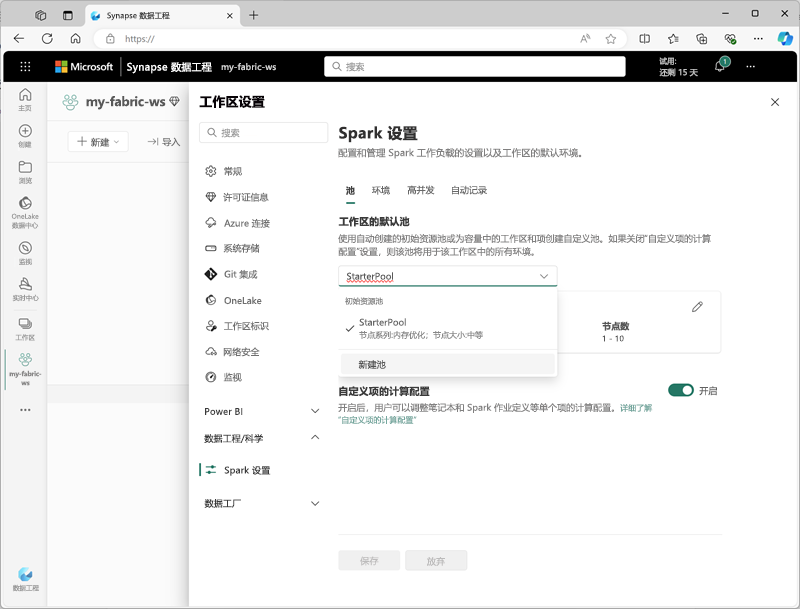Click the 保存 button
The width and height of the screenshot is (800, 609).
tap(368, 560)
